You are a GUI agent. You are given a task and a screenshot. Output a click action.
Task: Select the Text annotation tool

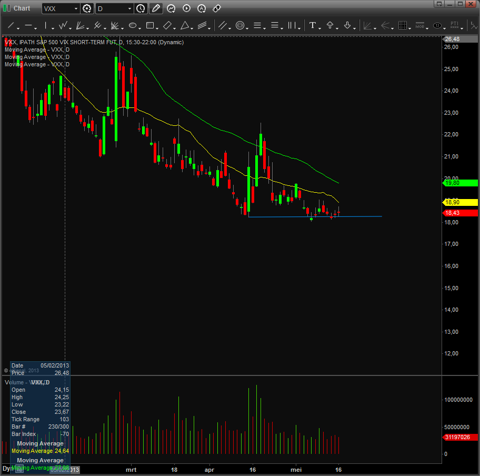[x=312, y=25]
